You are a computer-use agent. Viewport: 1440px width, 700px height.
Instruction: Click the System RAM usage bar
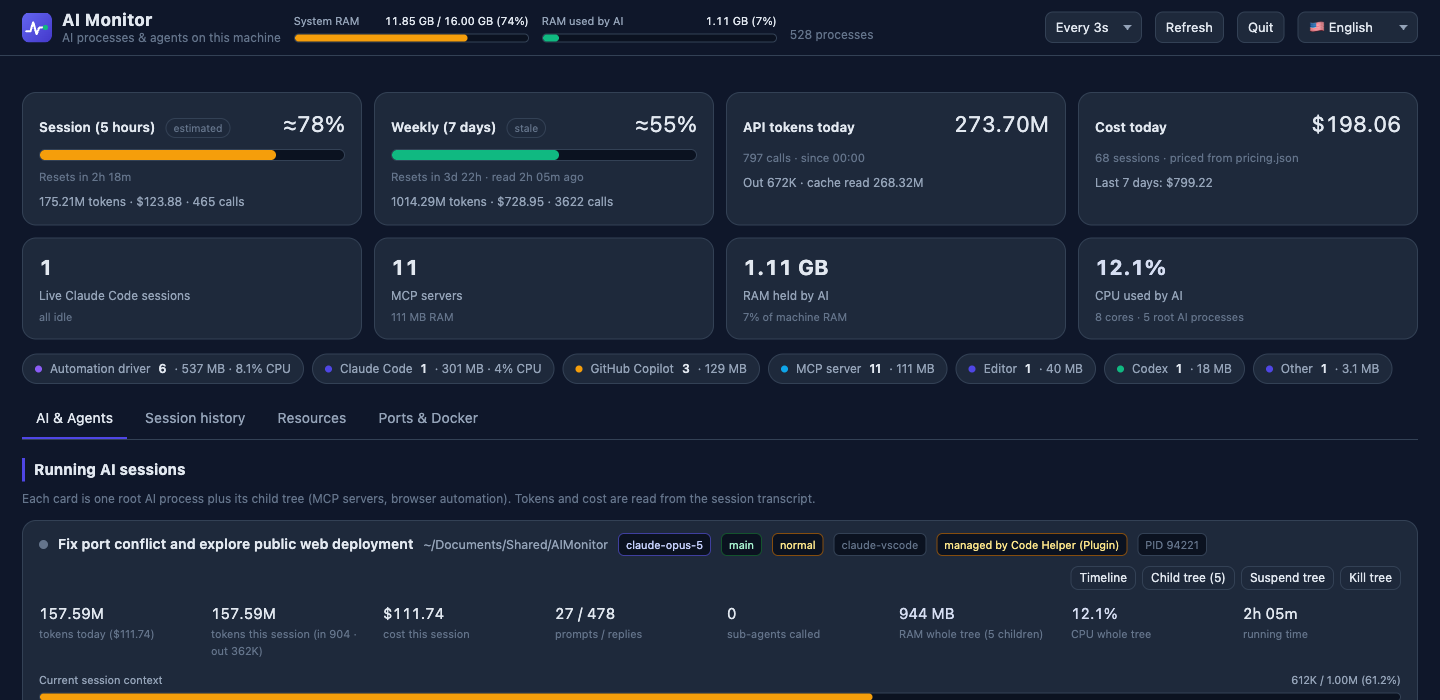pyautogui.click(x=412, y=38)
